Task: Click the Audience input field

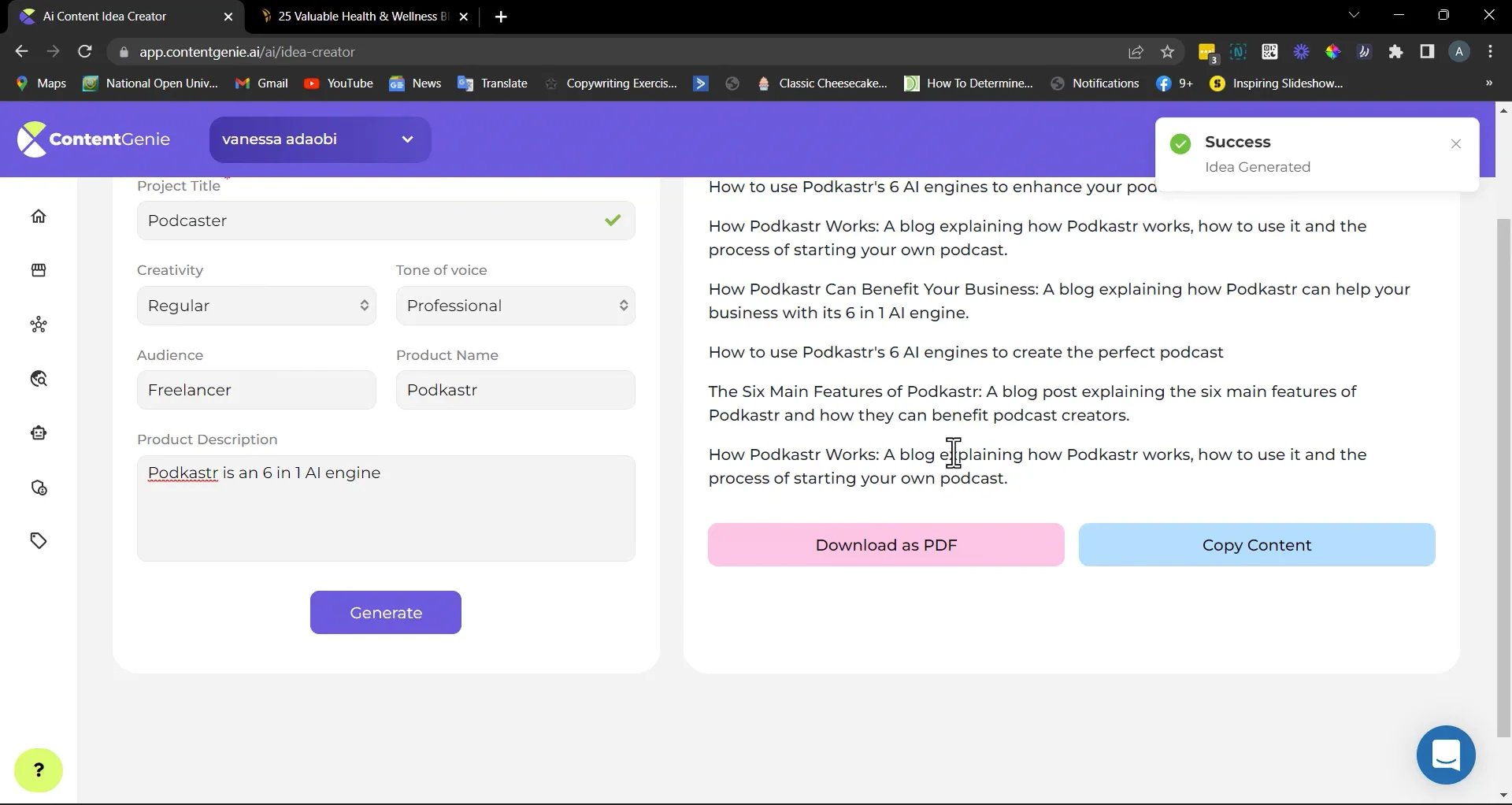Action: (x=257, y=390)
